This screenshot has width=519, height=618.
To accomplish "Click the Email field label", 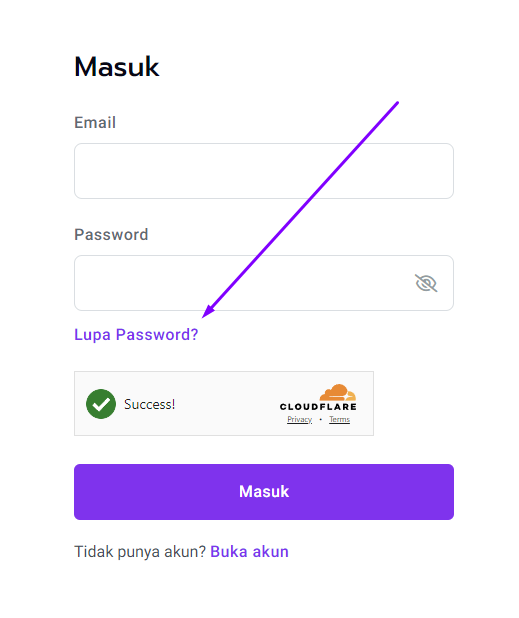I will pyautogui.click(x=95, y=123).
